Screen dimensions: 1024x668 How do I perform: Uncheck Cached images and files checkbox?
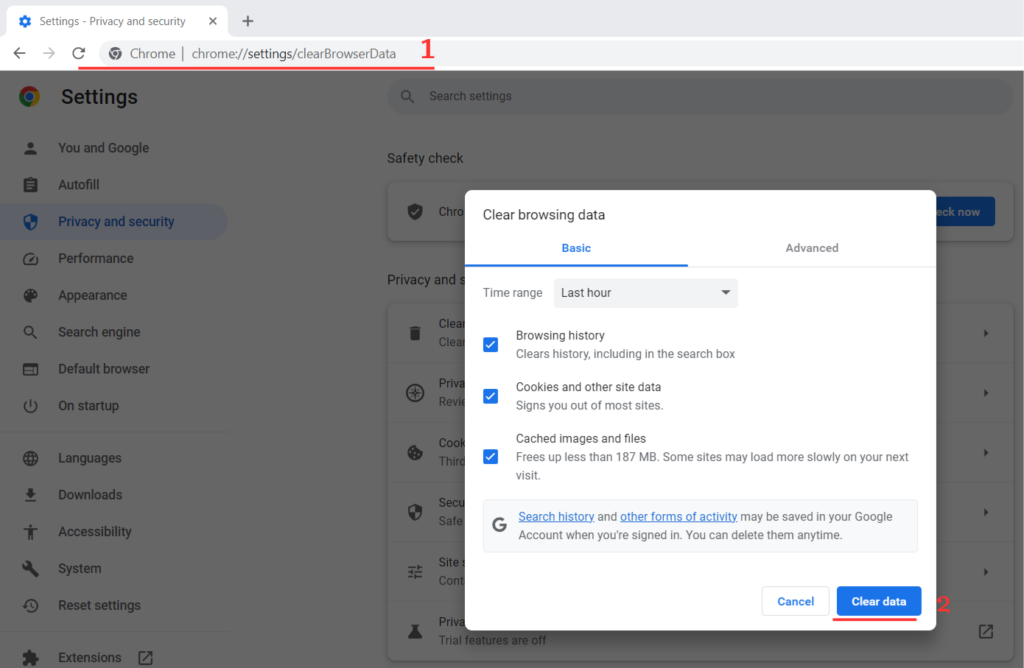point(490,456)
